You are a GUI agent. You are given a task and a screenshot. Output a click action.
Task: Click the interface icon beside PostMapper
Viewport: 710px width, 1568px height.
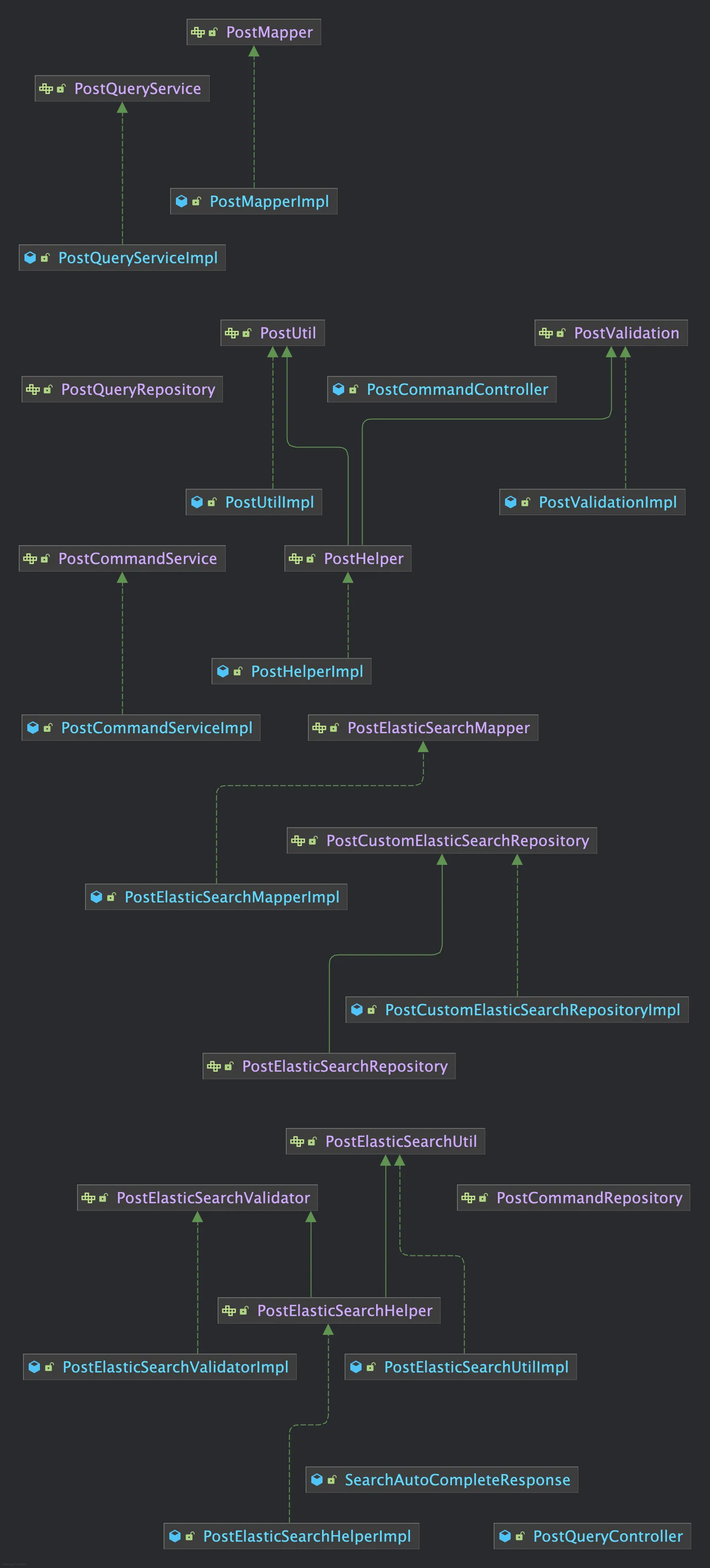(197, 32)
